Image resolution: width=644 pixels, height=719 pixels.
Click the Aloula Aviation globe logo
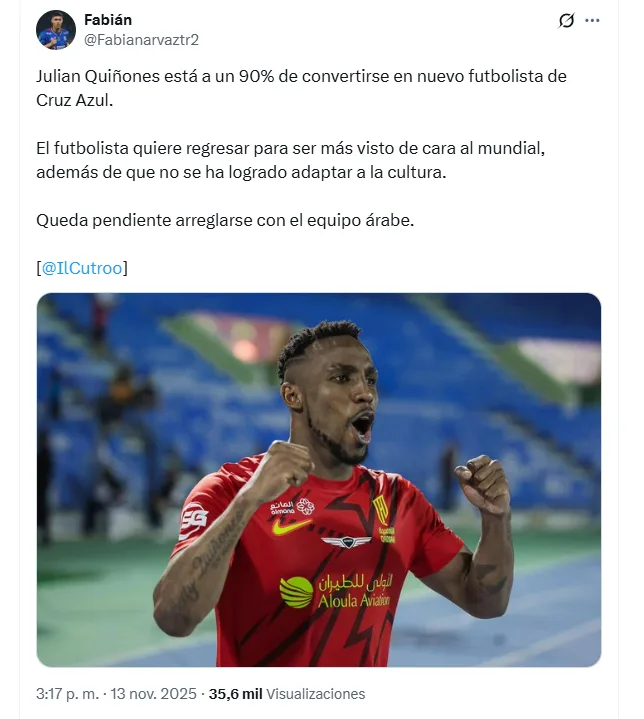(297, 592)
